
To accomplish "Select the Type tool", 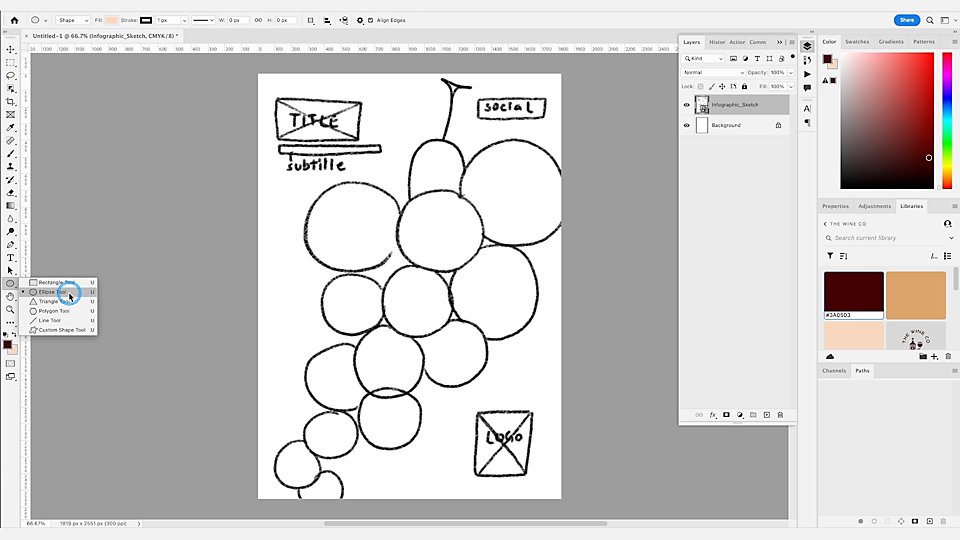I will [x=10, y=258].
